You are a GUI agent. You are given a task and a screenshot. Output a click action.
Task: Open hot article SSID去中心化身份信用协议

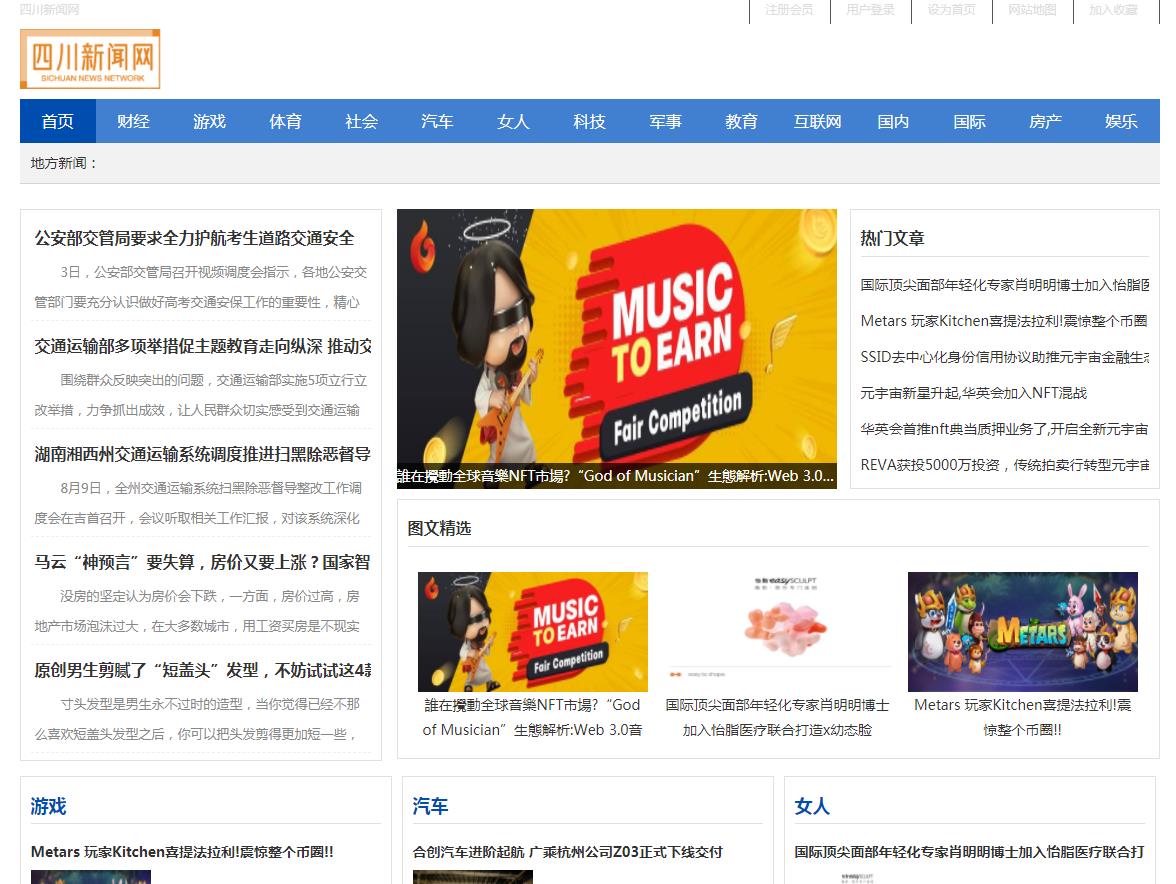coord(1004,357)
